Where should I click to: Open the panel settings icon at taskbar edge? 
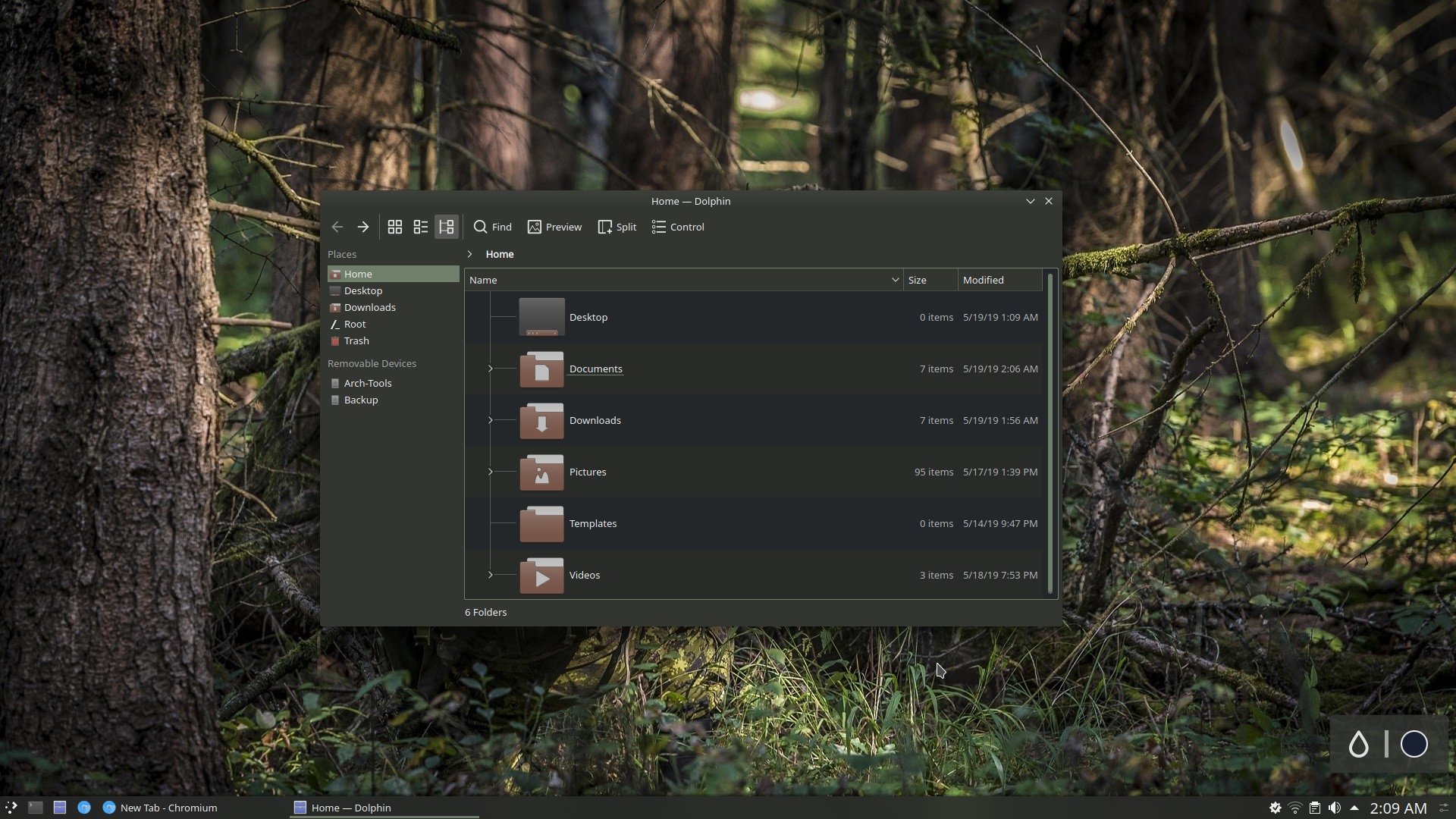[1444, 808]
